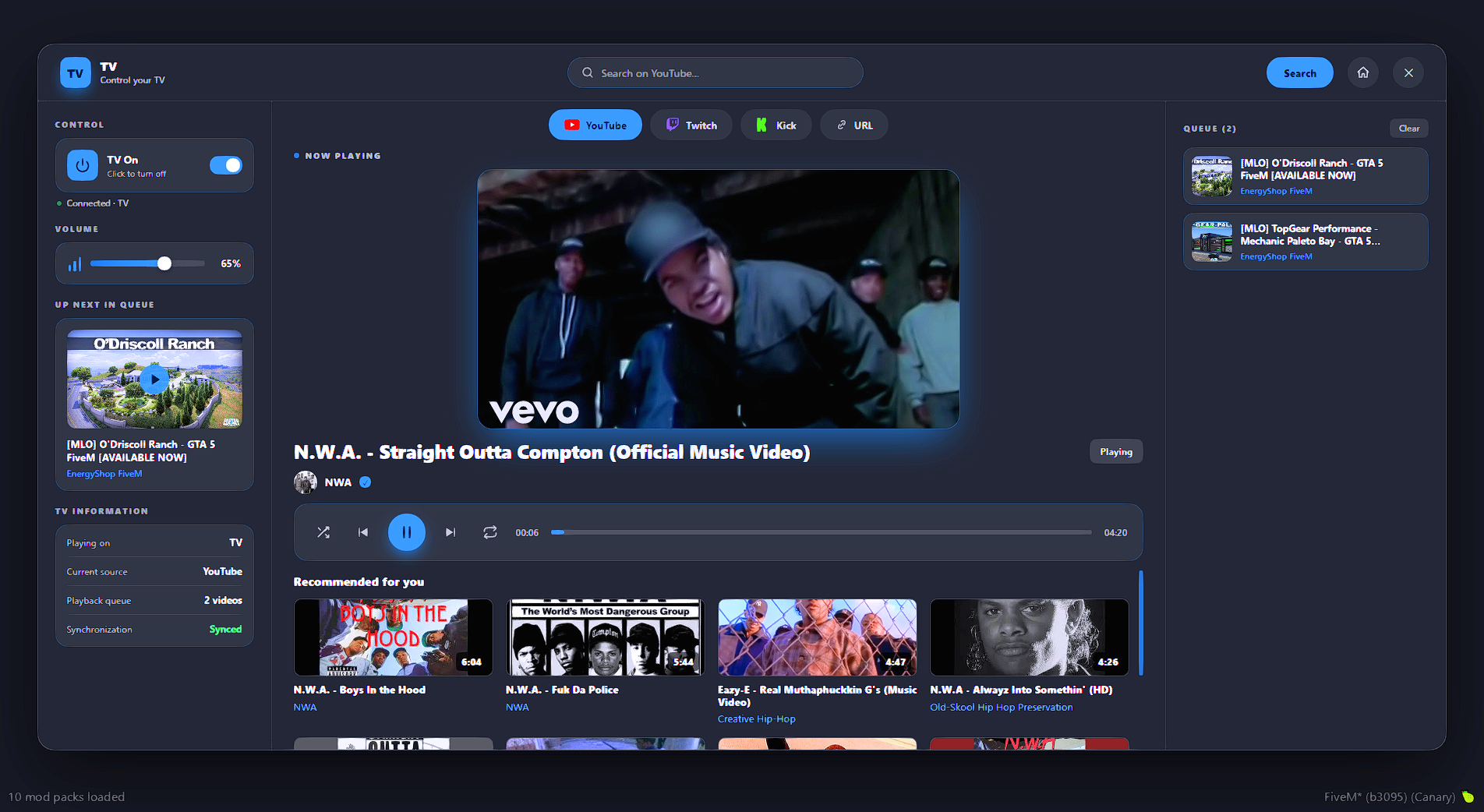Play the O'Driscoll Ranch up-next thumbnail
The height and width of the screenshot is (812, 1484).
(154, 380)
